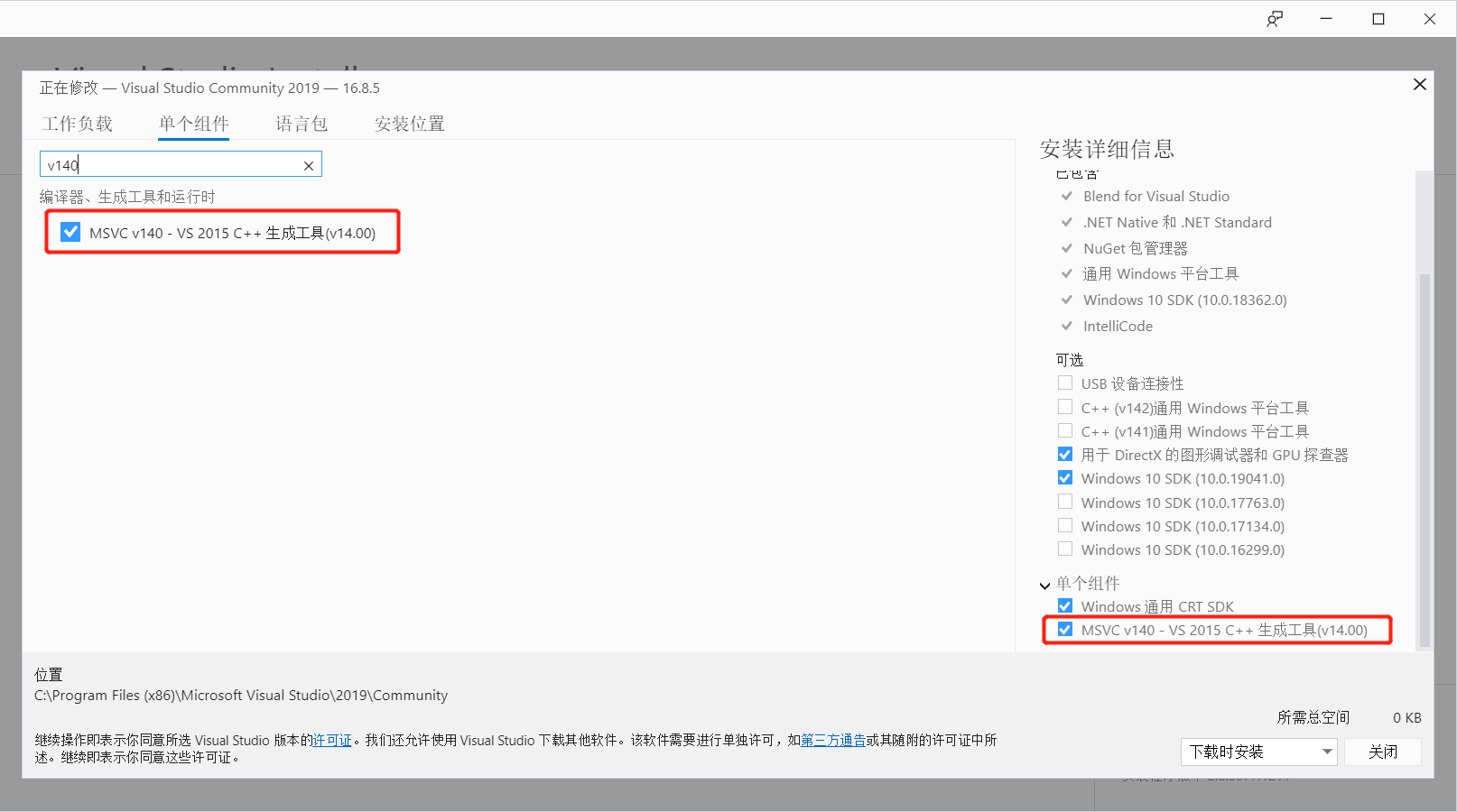Screen dimensions: 1457x812
Task: Check Windows 10 SDK (10.0.16299.0)
Action: coord(1065,549)
